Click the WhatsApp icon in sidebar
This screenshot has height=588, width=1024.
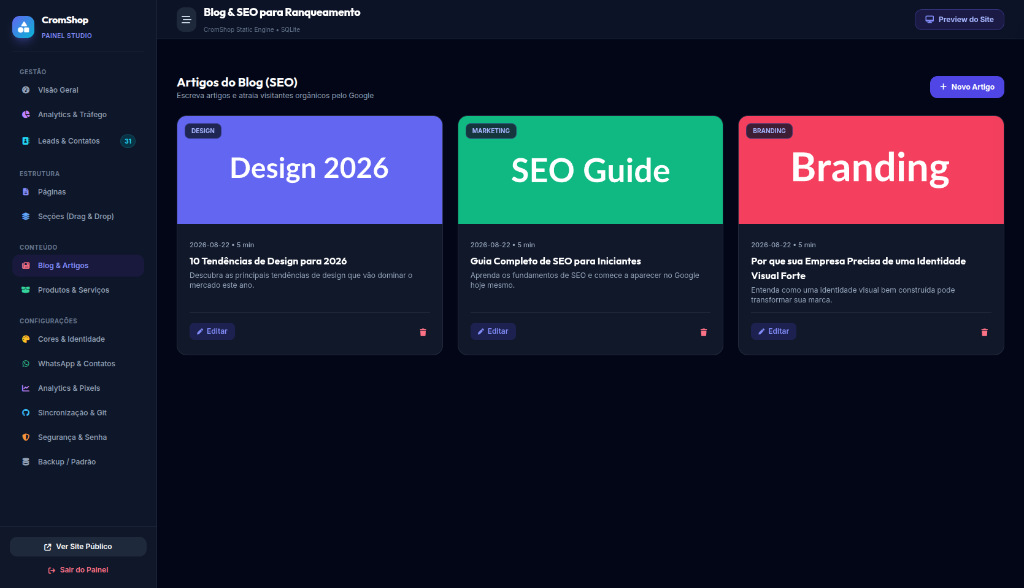tap(25, 364)
